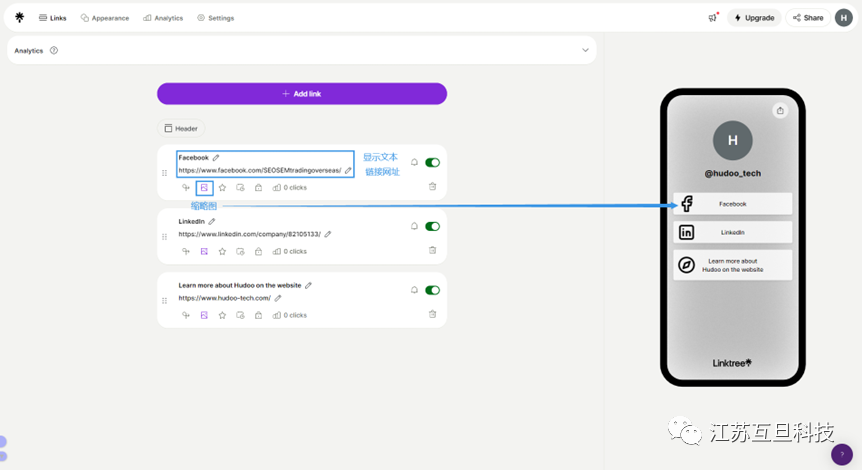Click the thumbnail icon on Facebook link
The height and width of the screenshot is (470, 862).
click(204, 187)
